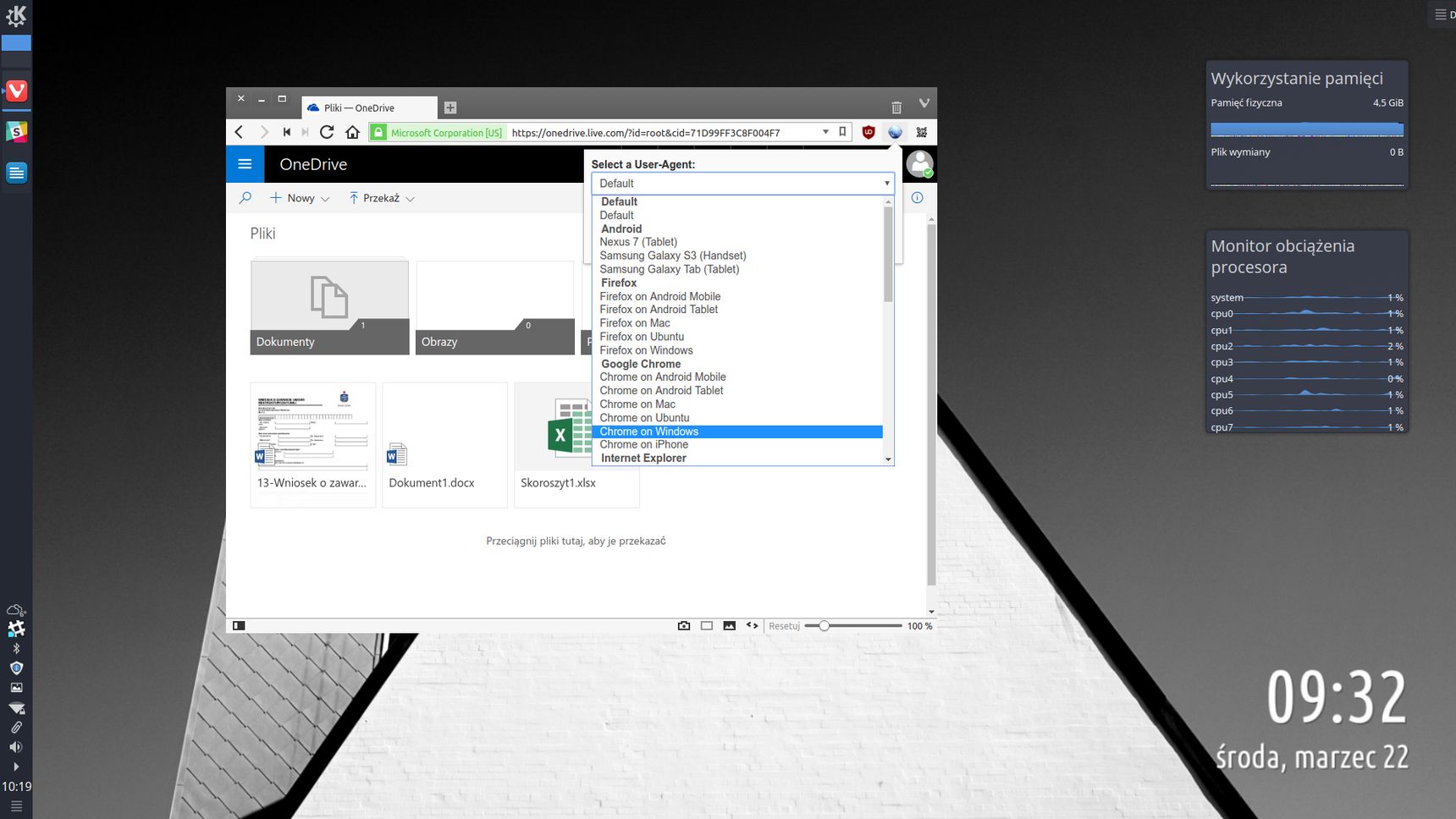Select Nexus 7 (Tablet) option
This screenshot has width=1456, height=819.
coord(638,242)
